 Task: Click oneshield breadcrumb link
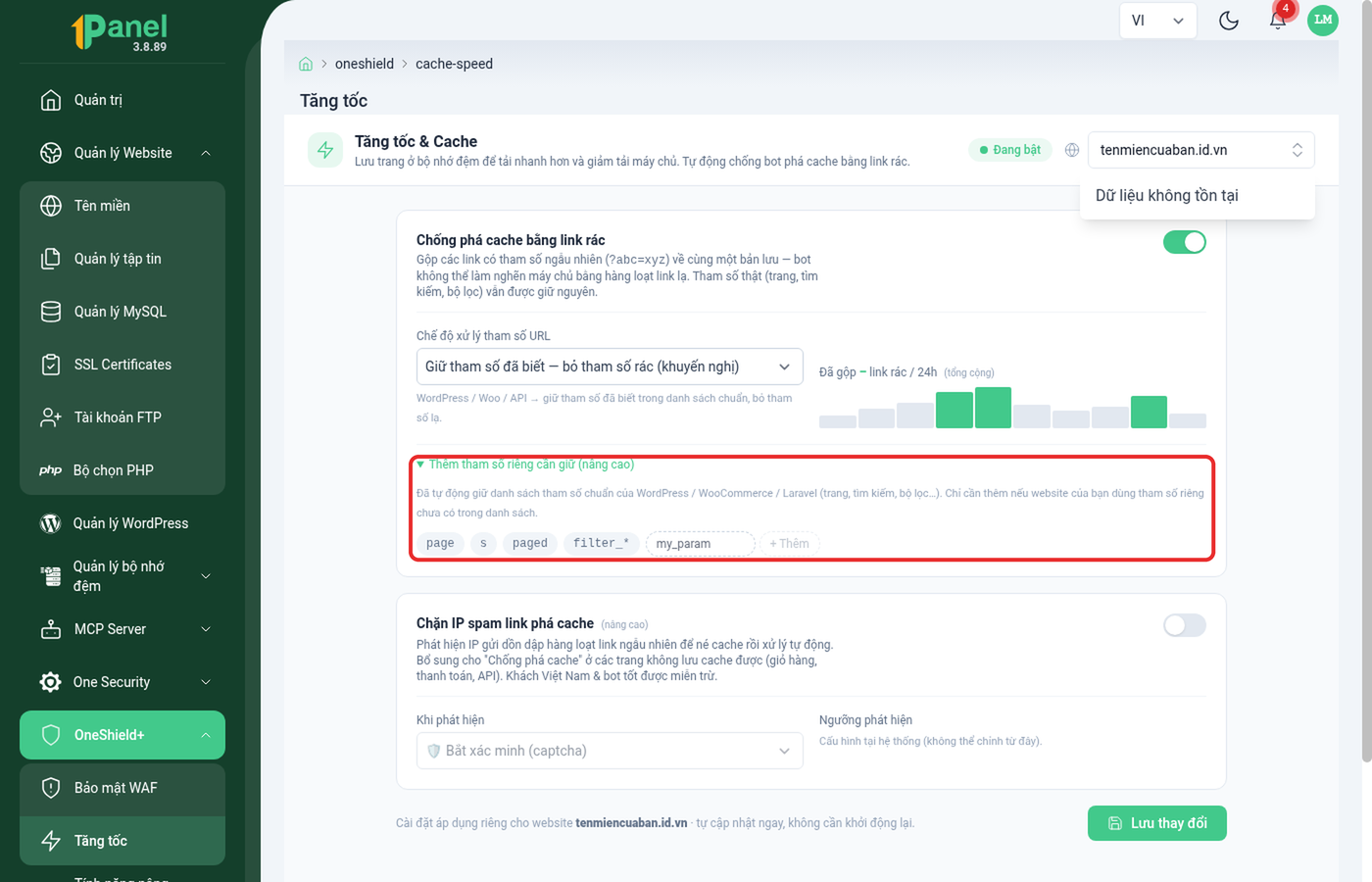[x=365, y=64]
